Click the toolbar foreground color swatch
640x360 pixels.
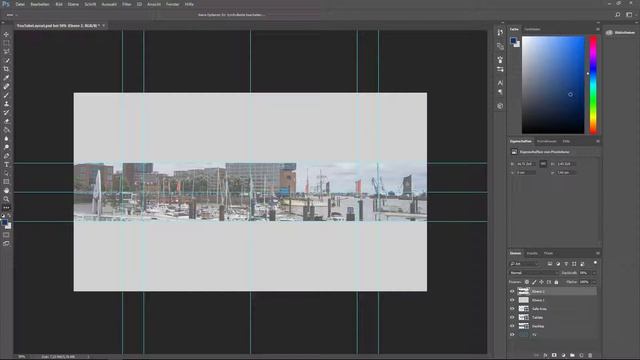coord(4,223)
